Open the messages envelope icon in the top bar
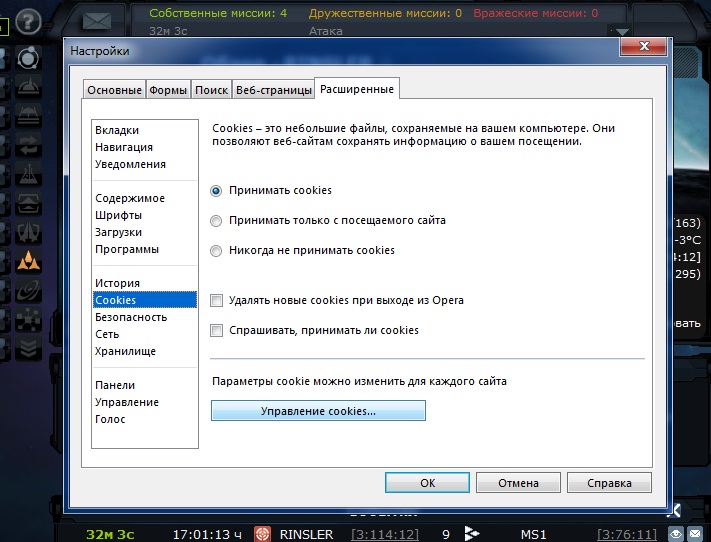 pyautogui.click(x=97, y=21)
